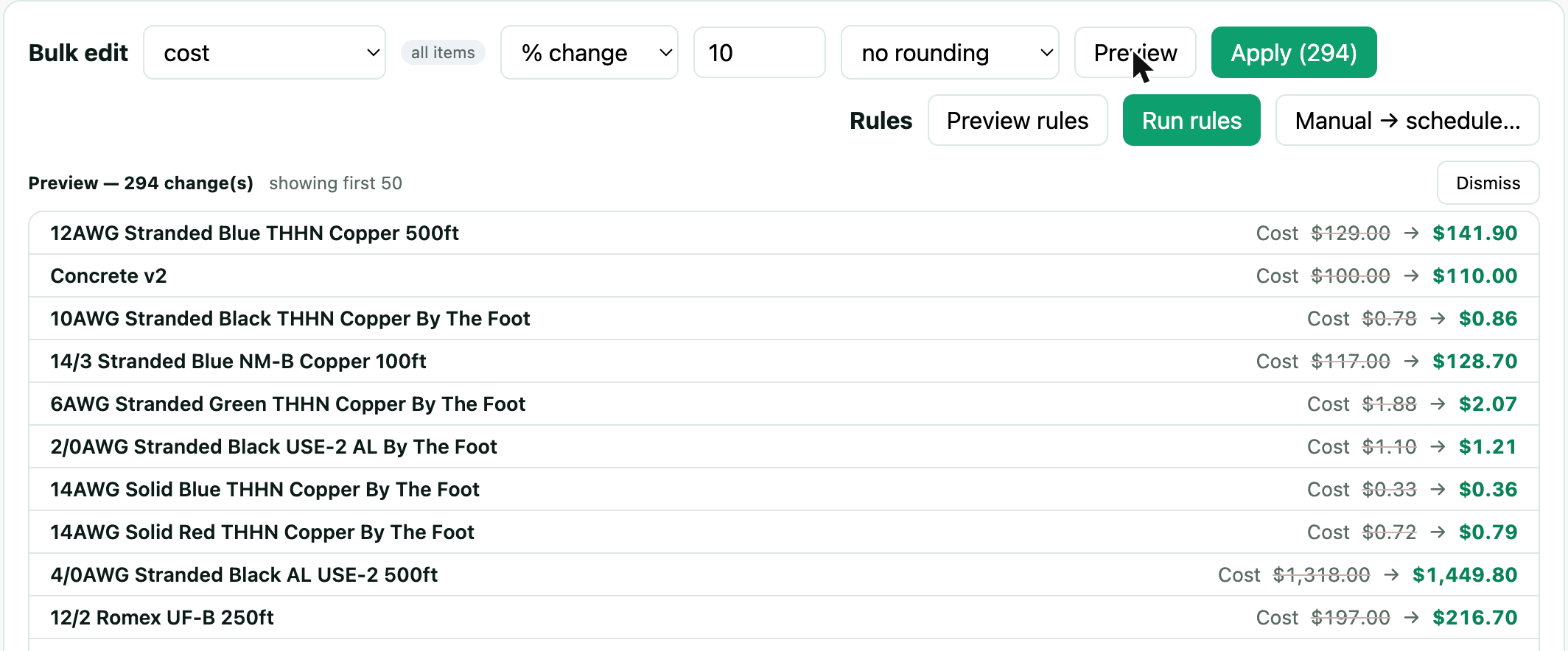Click the new cost $1,449.80
This screenshot has width=1568, height=651.
[1465, 575]
